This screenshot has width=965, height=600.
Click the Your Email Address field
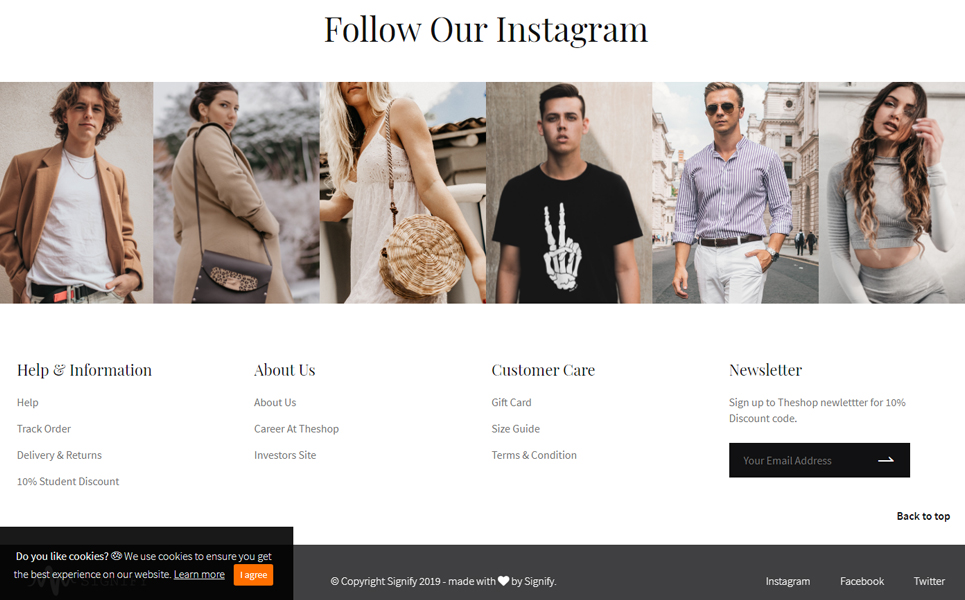[x=801, y=460]
